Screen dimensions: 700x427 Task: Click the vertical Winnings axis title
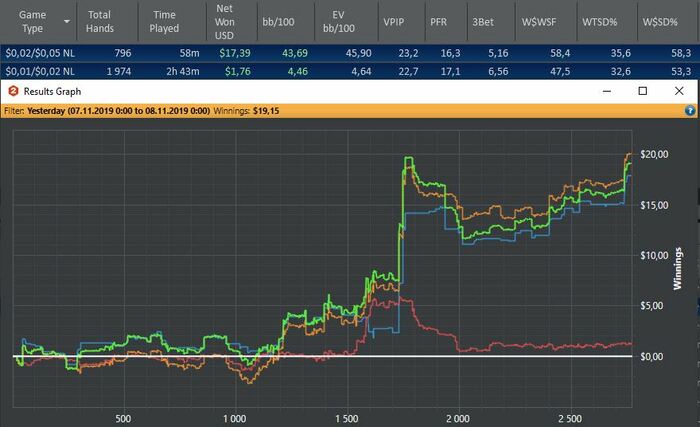click(x=678, y=269)
